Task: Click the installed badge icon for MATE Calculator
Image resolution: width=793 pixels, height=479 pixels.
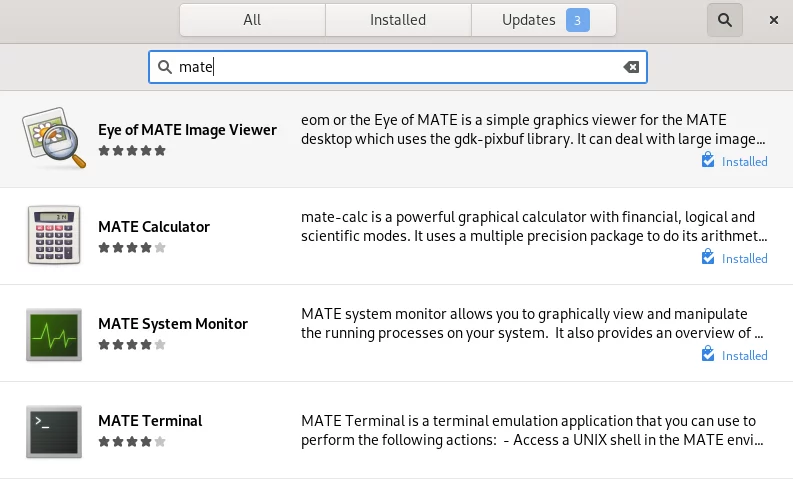Action: [708, 257]
